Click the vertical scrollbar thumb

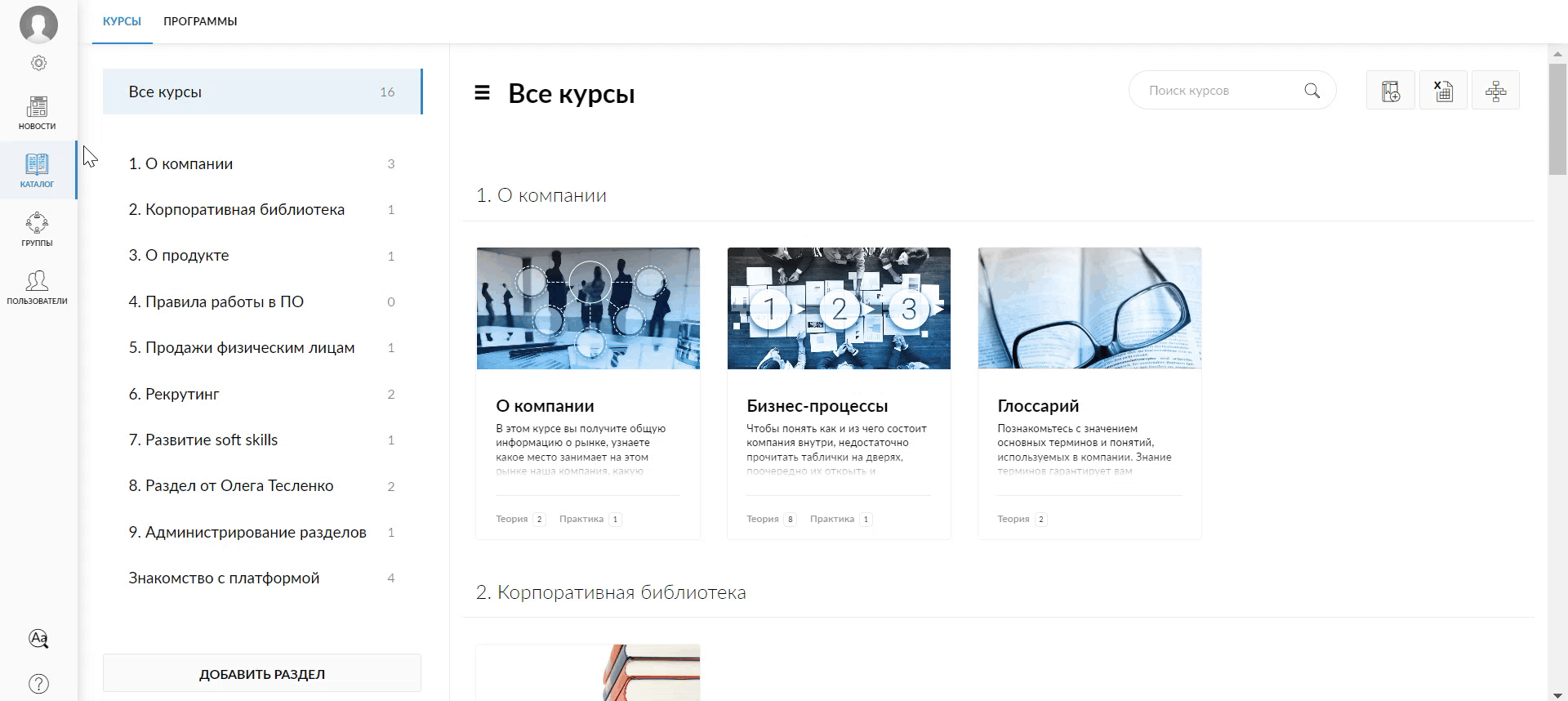click(1557, 119)
